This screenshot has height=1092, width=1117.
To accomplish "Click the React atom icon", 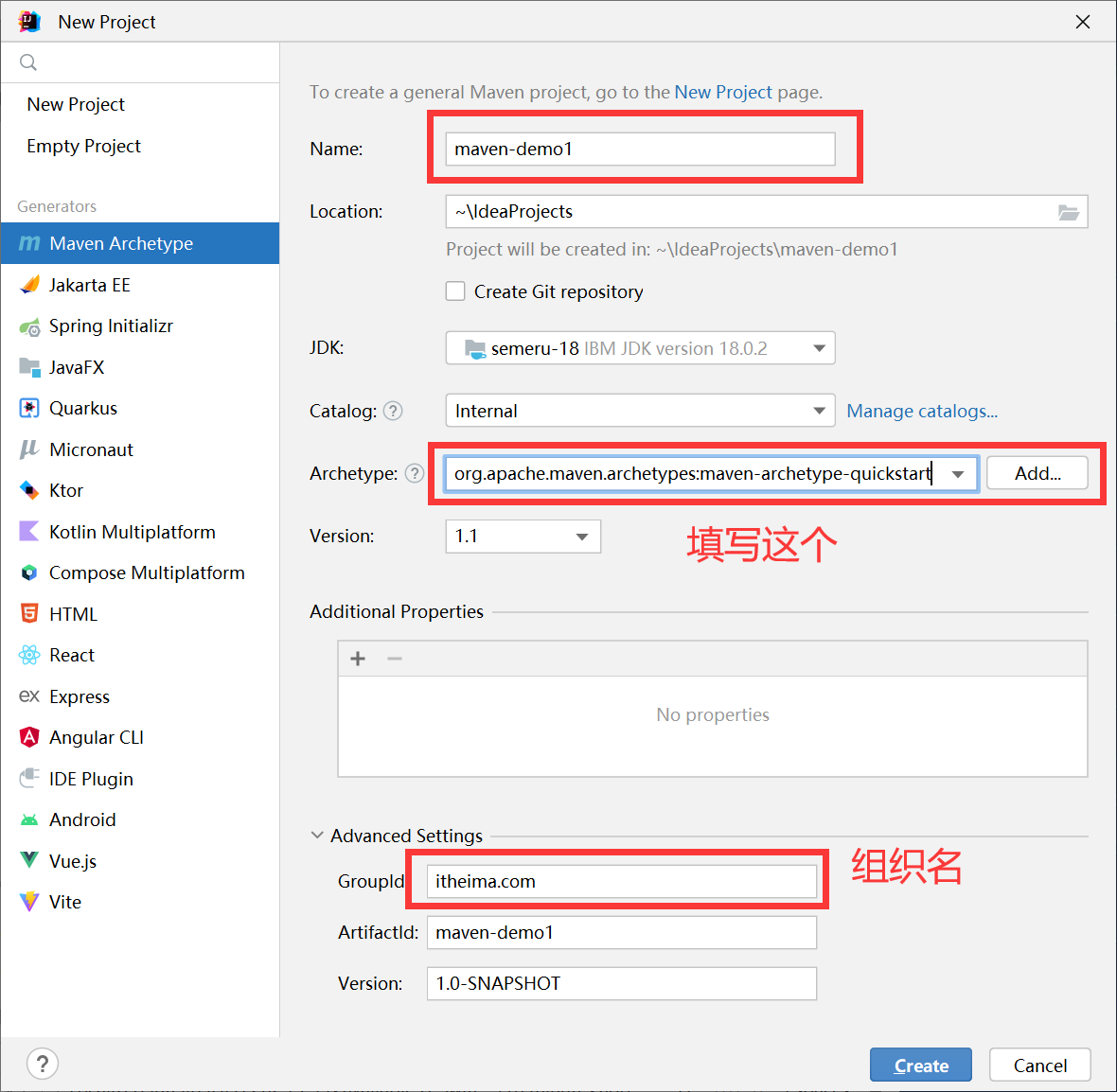I will click(x=29, y=656).
